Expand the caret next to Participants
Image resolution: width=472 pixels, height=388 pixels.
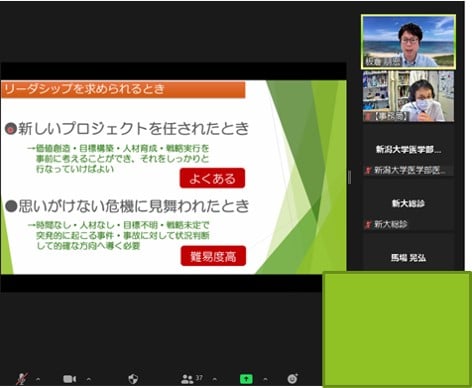click(x=215, y=379)
